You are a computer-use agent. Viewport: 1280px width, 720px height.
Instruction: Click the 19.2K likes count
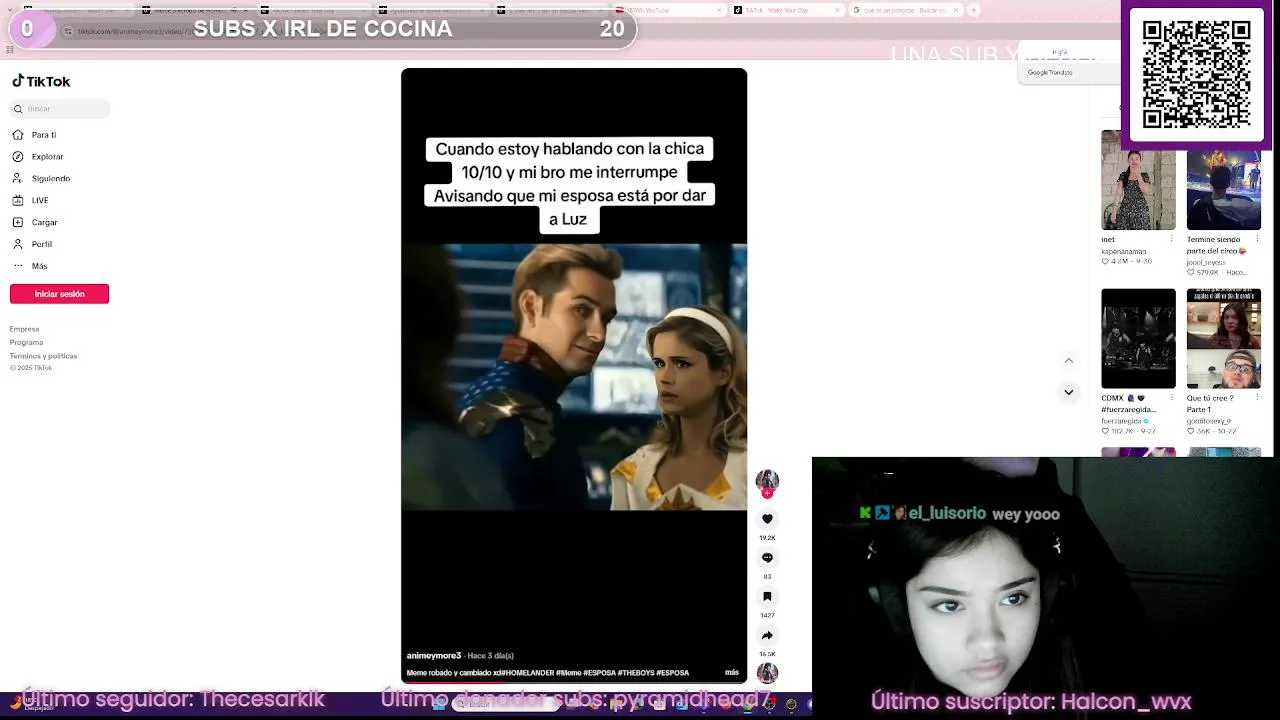767,538
